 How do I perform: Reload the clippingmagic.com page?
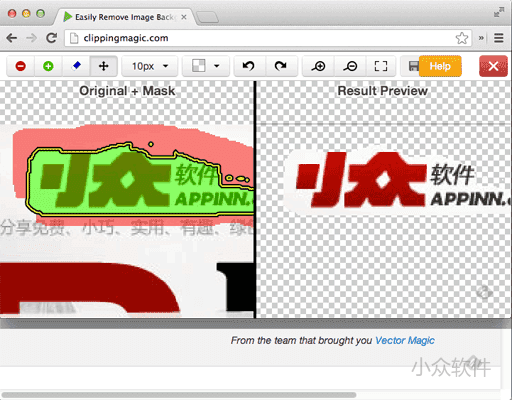51,38
